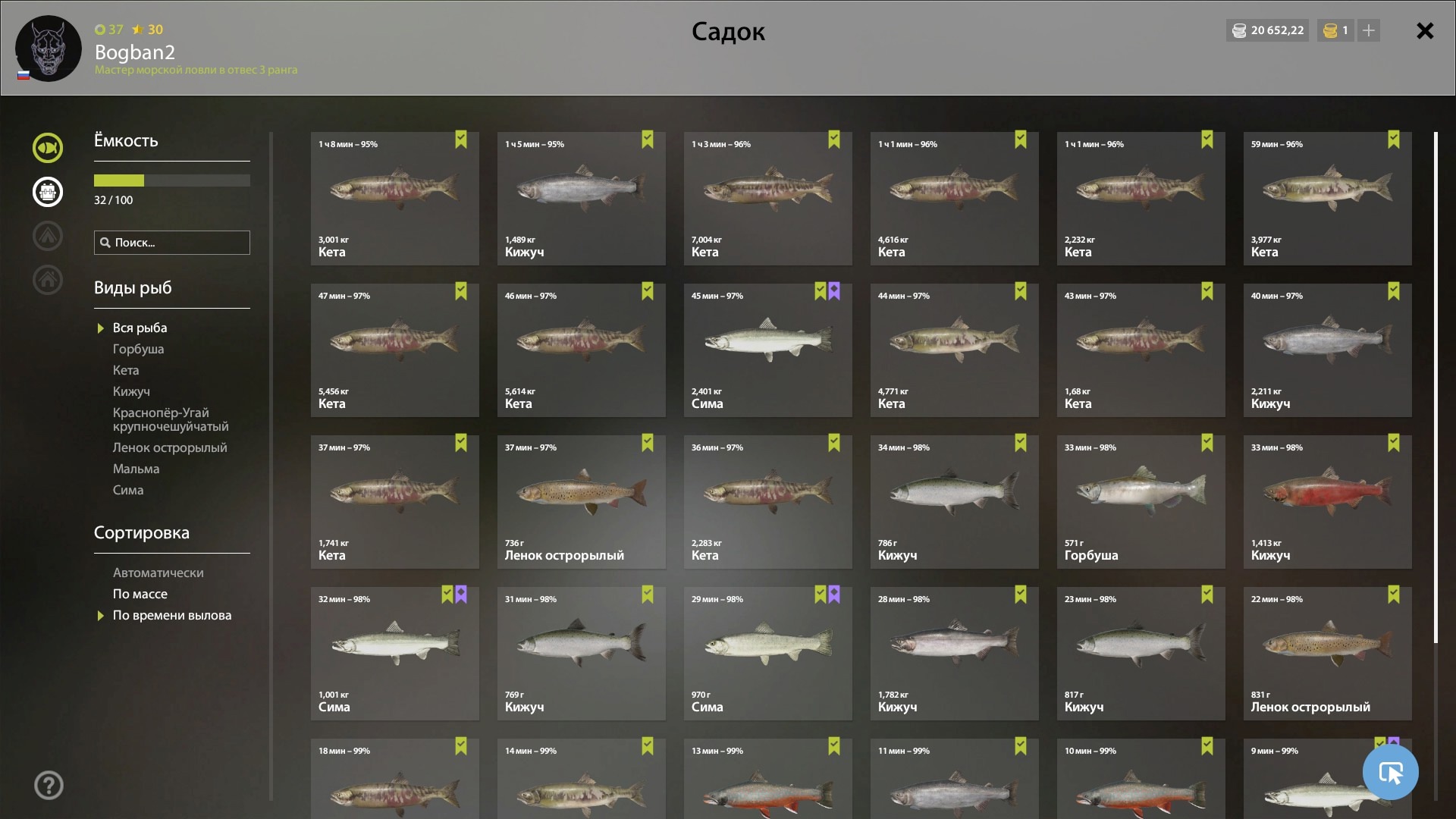This screenshot has width=1456, height=819.
Task: Select Автоматически sorting option
Action: [x=158, y=573]
